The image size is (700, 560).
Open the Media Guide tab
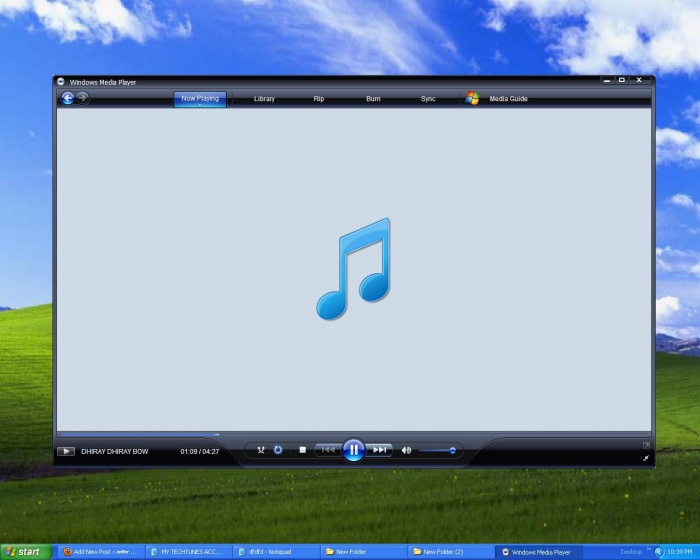point(508,99)
